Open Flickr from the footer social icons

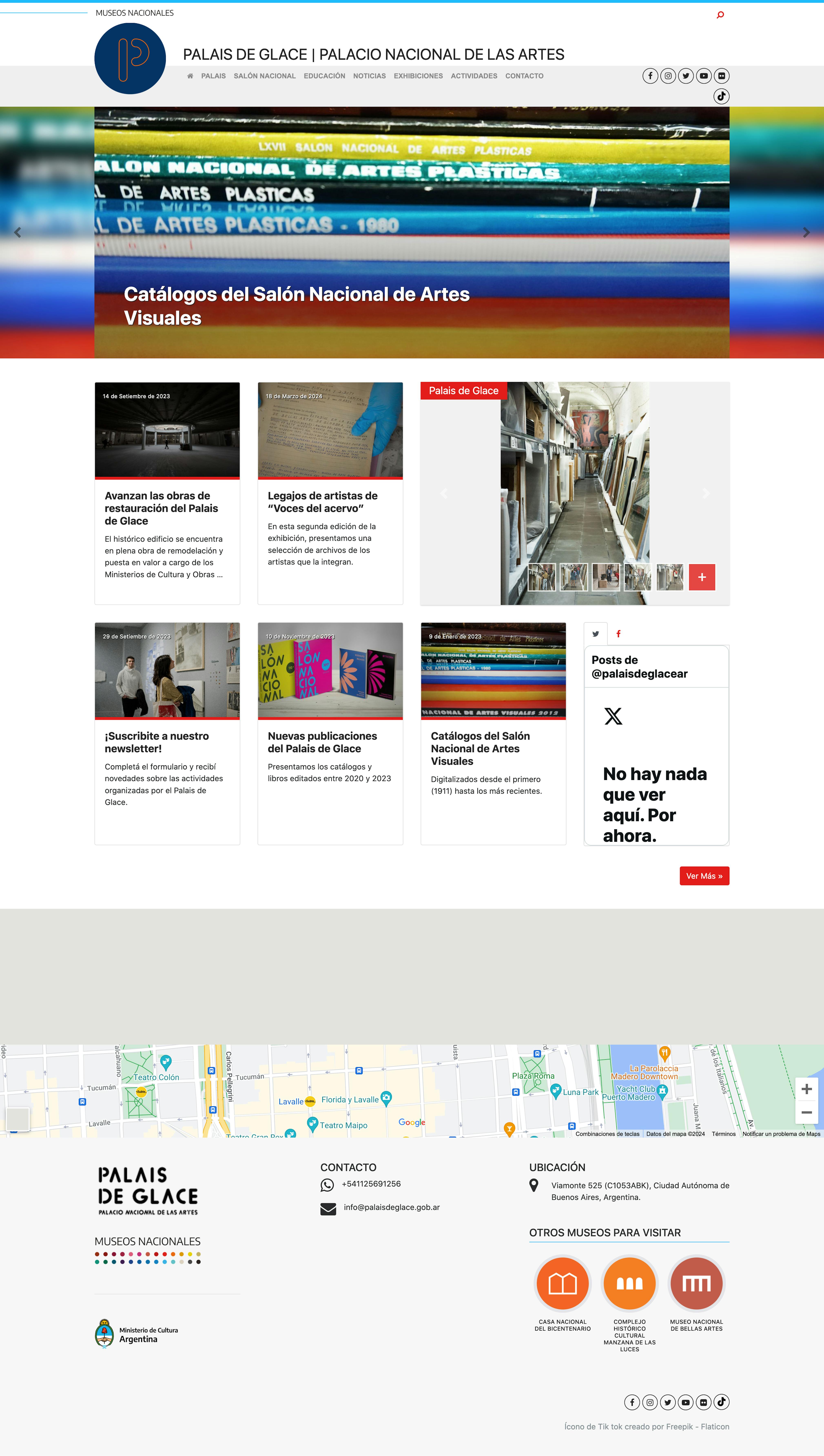tap(703, 1402)
